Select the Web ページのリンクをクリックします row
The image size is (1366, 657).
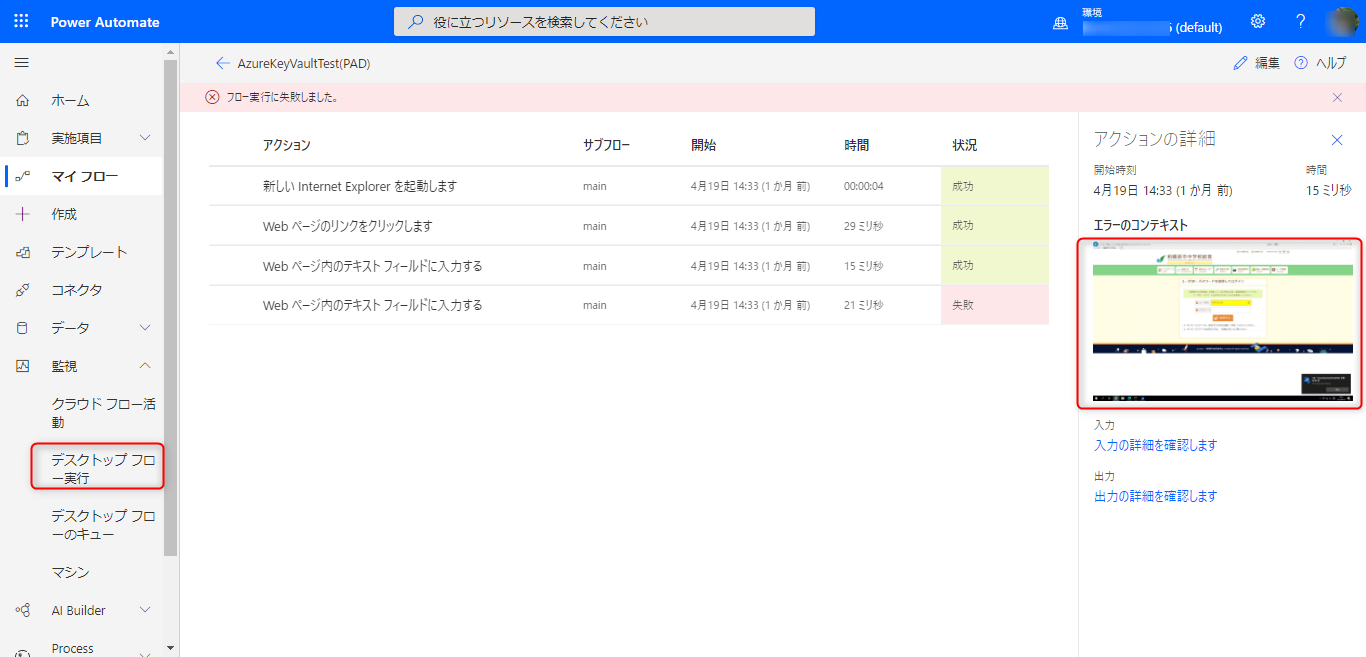click(629, 226)
